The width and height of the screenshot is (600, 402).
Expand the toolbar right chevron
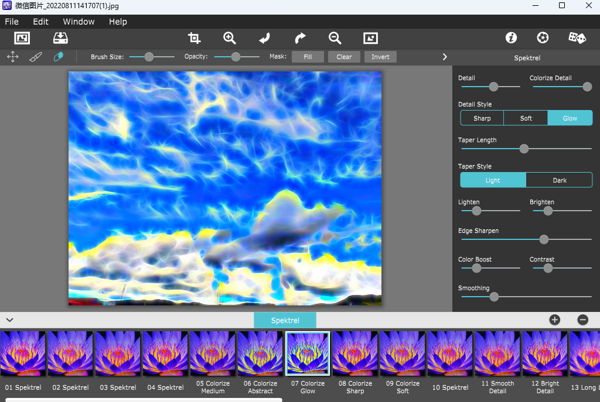point(445,57)
